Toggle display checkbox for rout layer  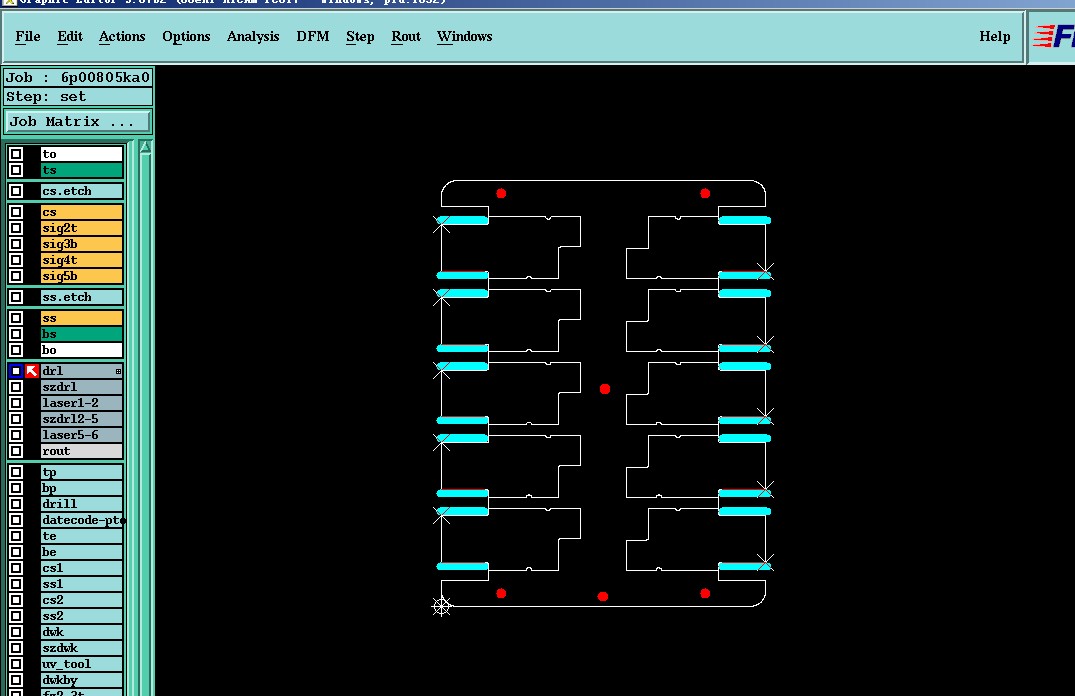click(16, 451)
